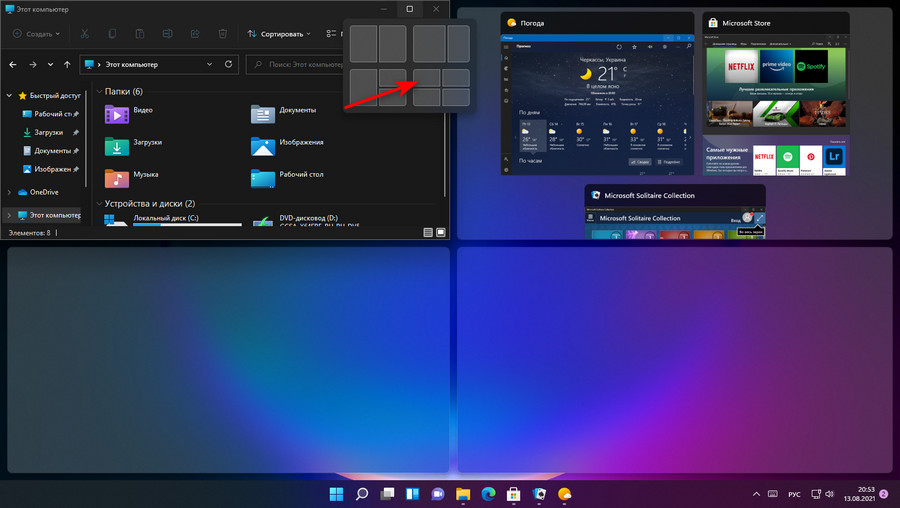The image size is (900, 508).
Task: Select Изображения in Quick access sidebar
Action: (x=50, y=169)
